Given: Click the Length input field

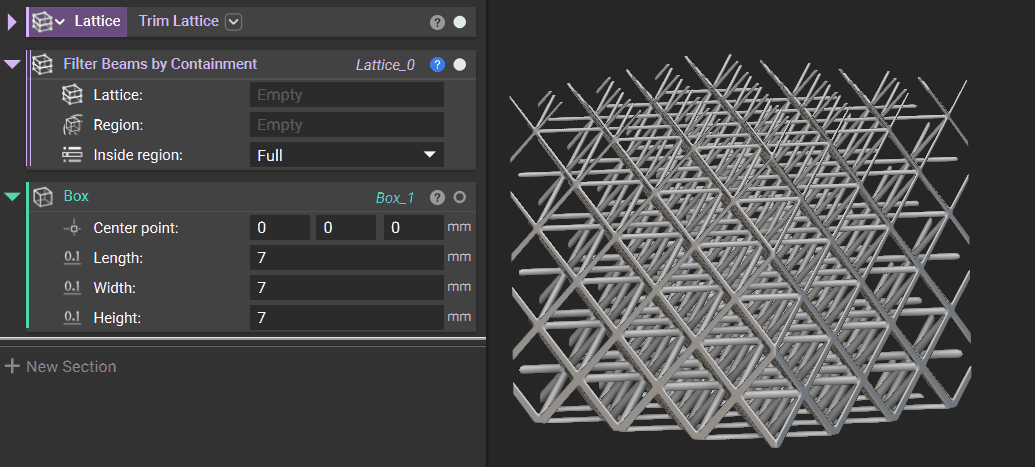Looking at the screenshot, I should click(x=346, y=258).
